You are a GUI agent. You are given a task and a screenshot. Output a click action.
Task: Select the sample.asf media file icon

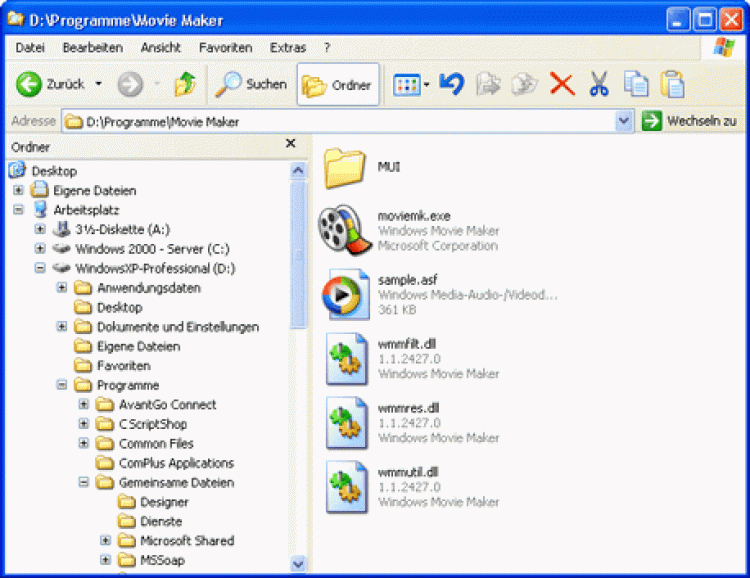coord(346,294)
